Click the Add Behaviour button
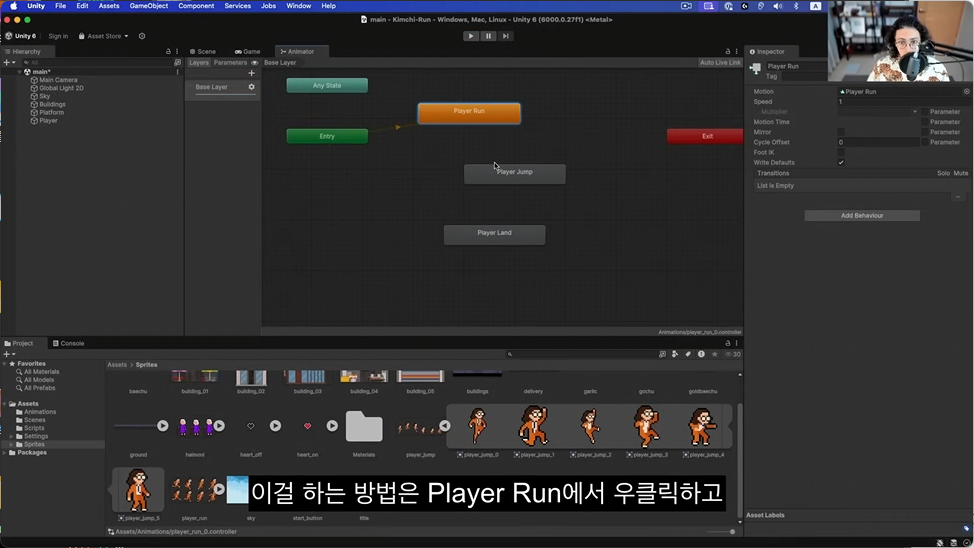This screenshot has width=974, height=548. 862,216
